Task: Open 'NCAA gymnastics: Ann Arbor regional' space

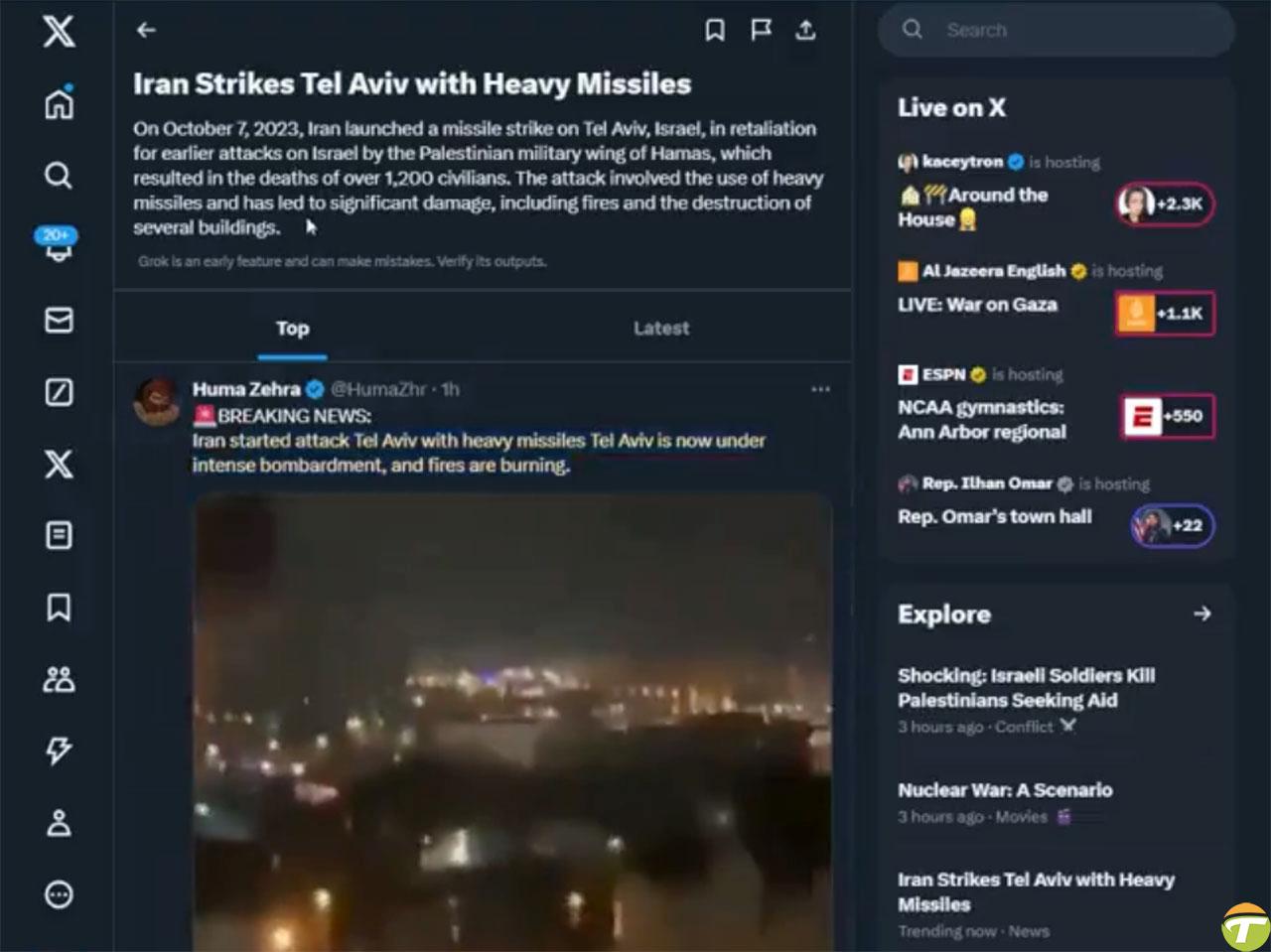Action: 982,419
